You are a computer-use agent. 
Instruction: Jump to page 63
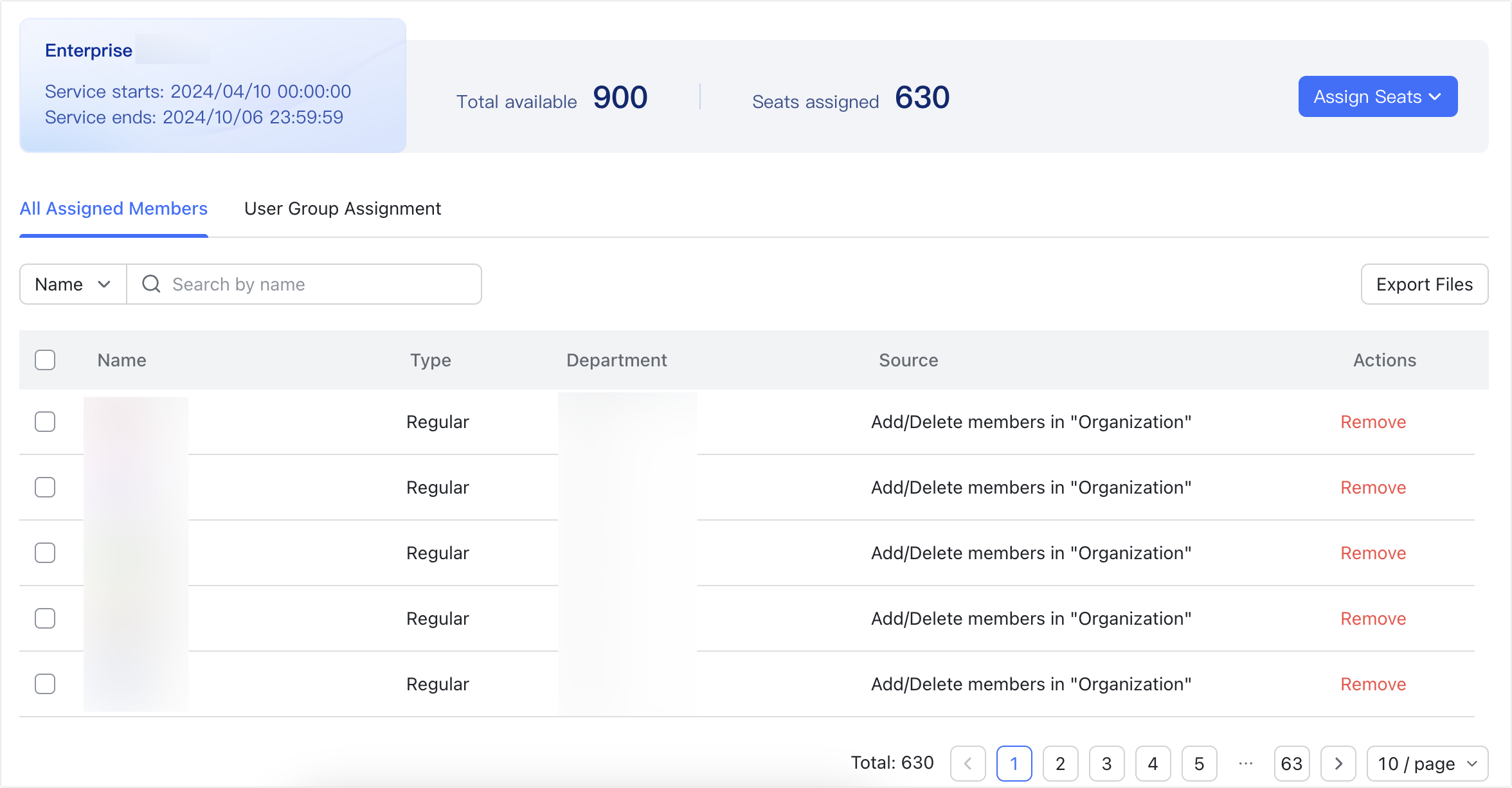[x=1291, y=764]
